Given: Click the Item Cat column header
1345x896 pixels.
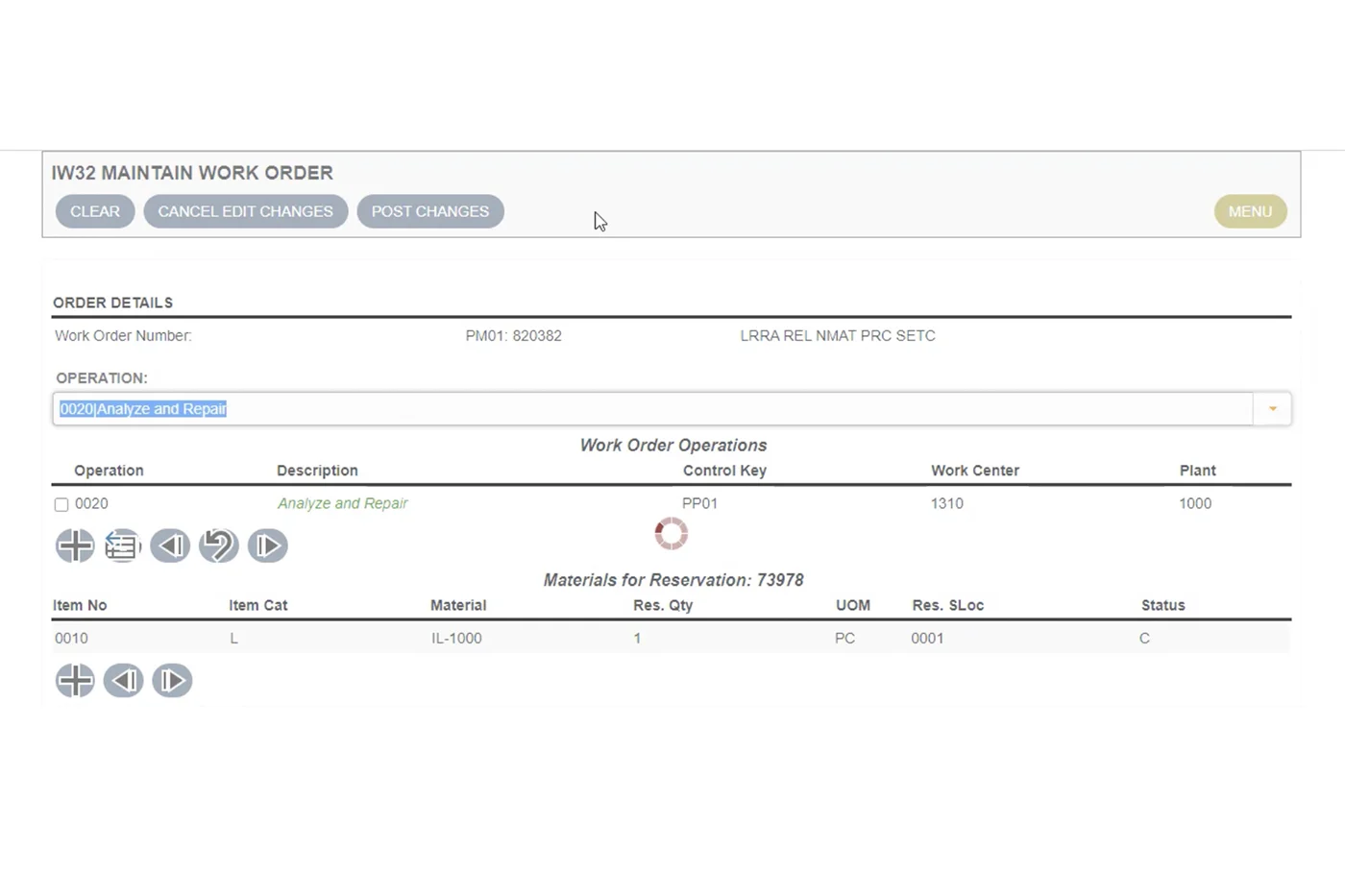Looking at the screenshot, I should point(258,605).
